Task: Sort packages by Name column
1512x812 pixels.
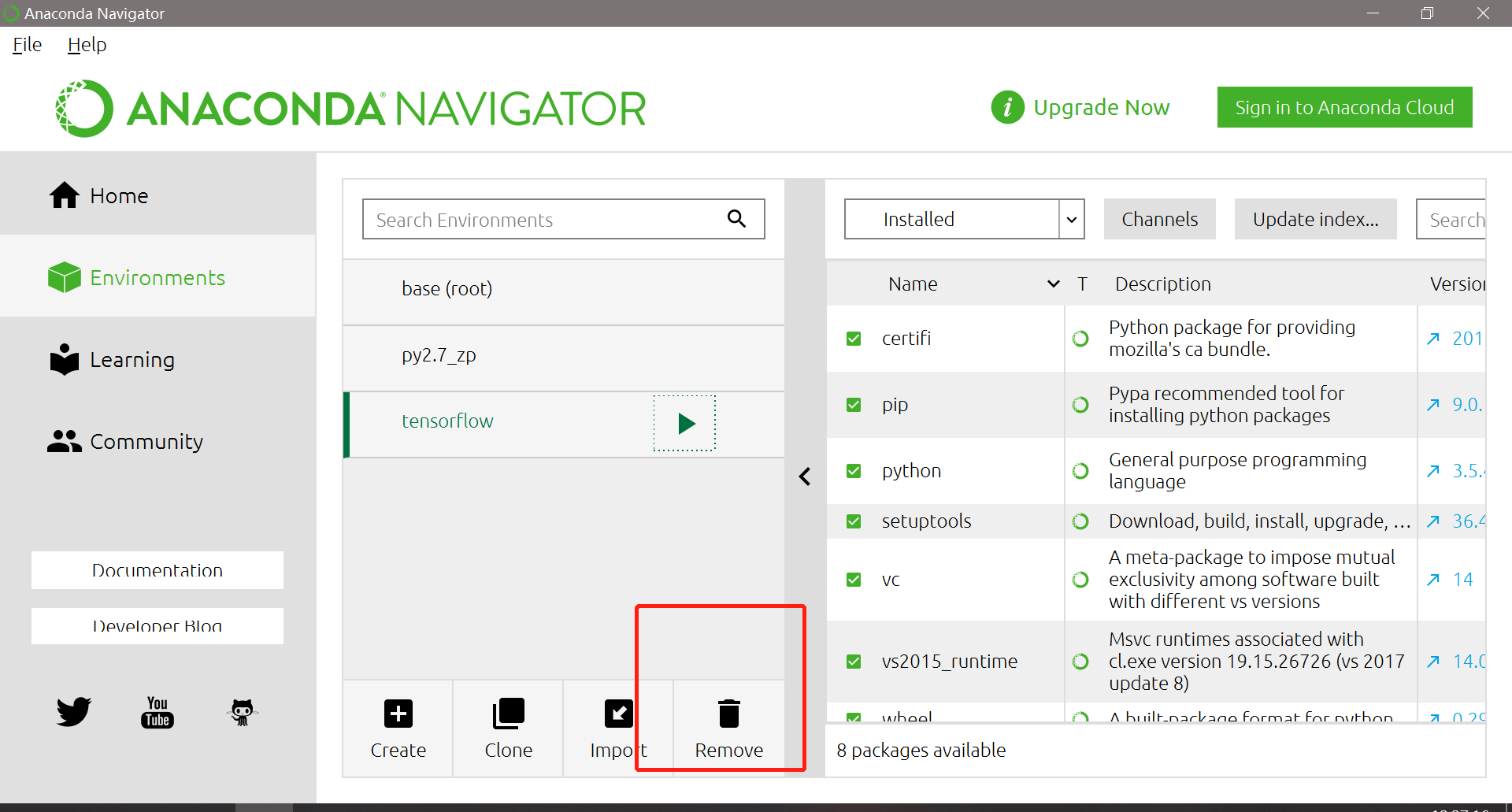Action: [x=945, y=284]
